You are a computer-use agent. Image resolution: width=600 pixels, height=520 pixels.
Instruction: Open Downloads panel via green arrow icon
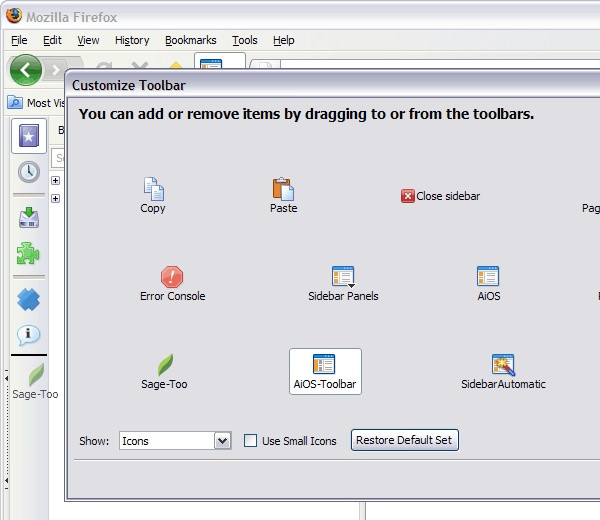tap(29, 217)
